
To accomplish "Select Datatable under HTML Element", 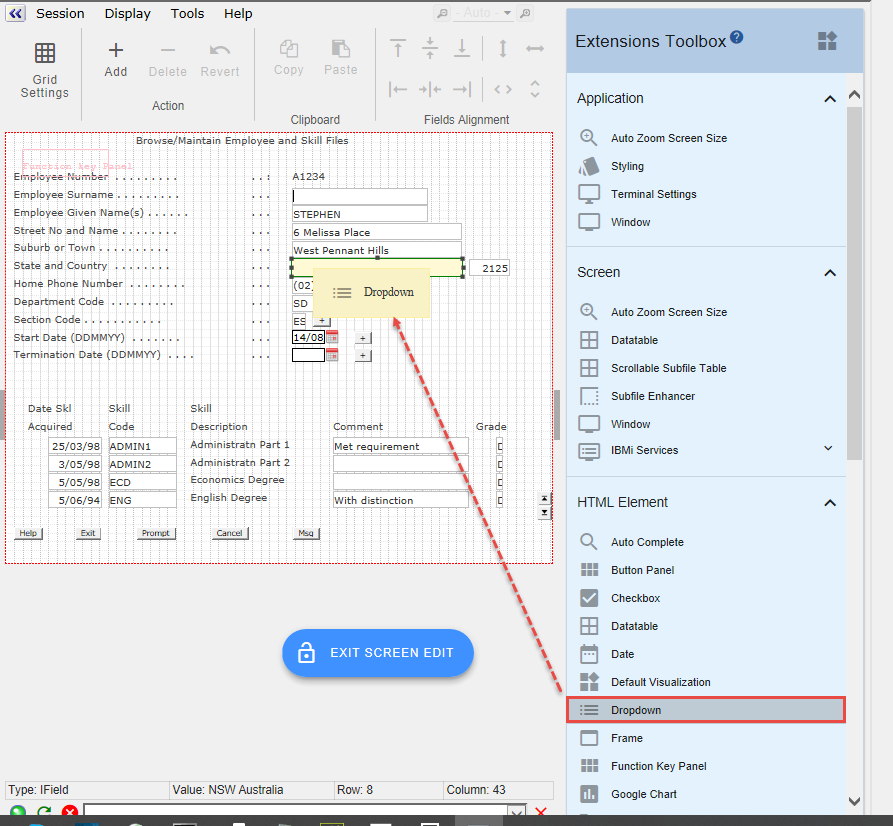I will point(634,626).
